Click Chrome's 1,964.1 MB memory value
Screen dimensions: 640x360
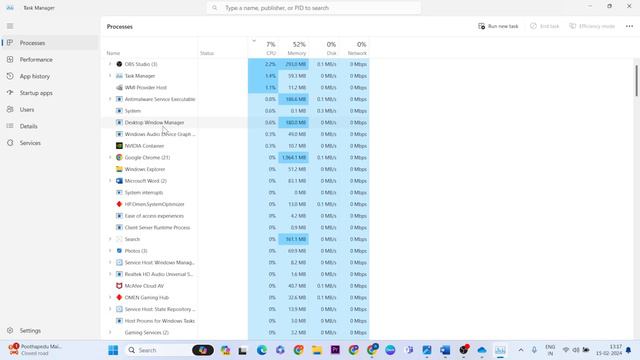[x=294, y=158]
